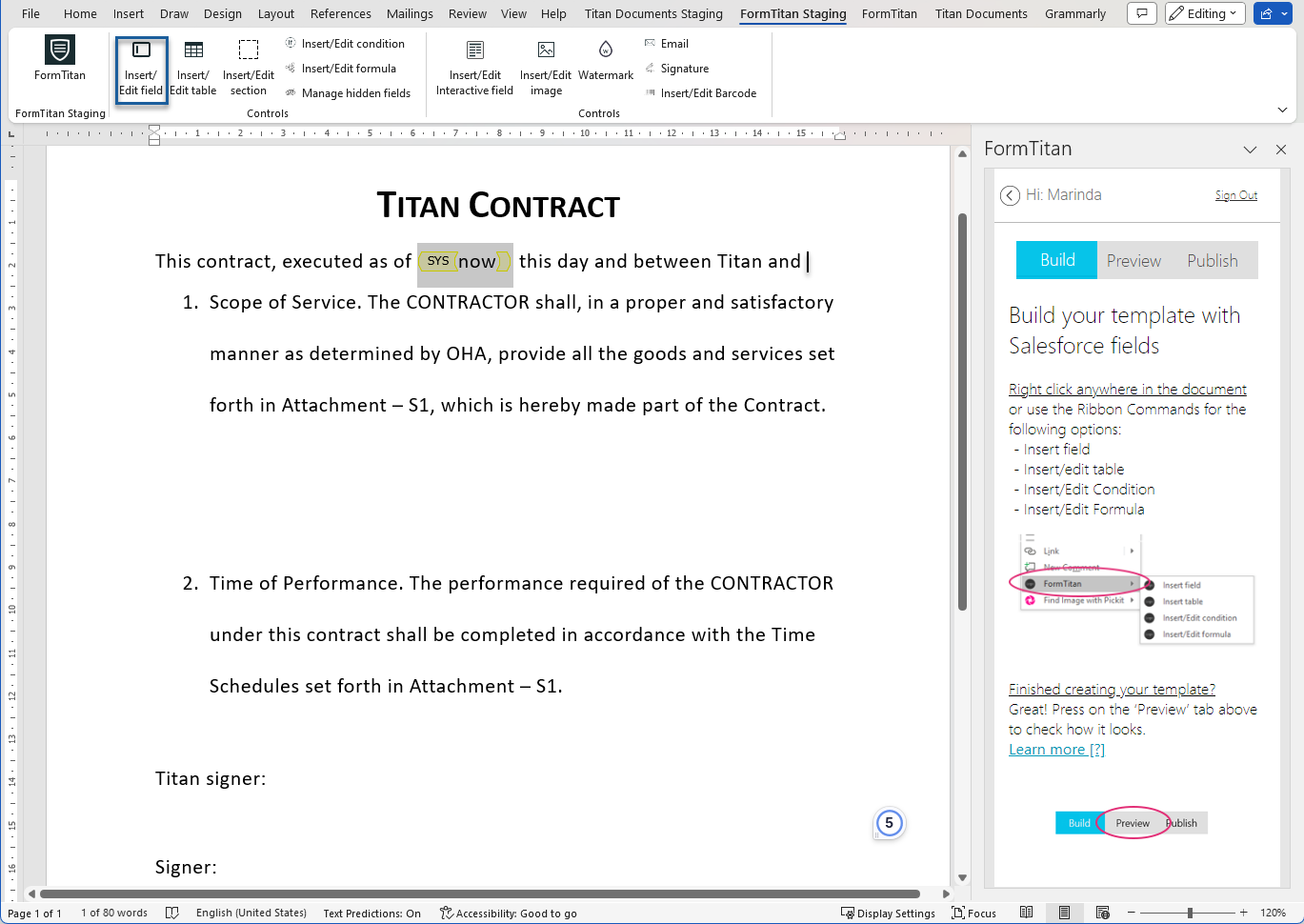1304x924 pixels.
Task: Click the SYS now field in document
Action: pos(465,262)
